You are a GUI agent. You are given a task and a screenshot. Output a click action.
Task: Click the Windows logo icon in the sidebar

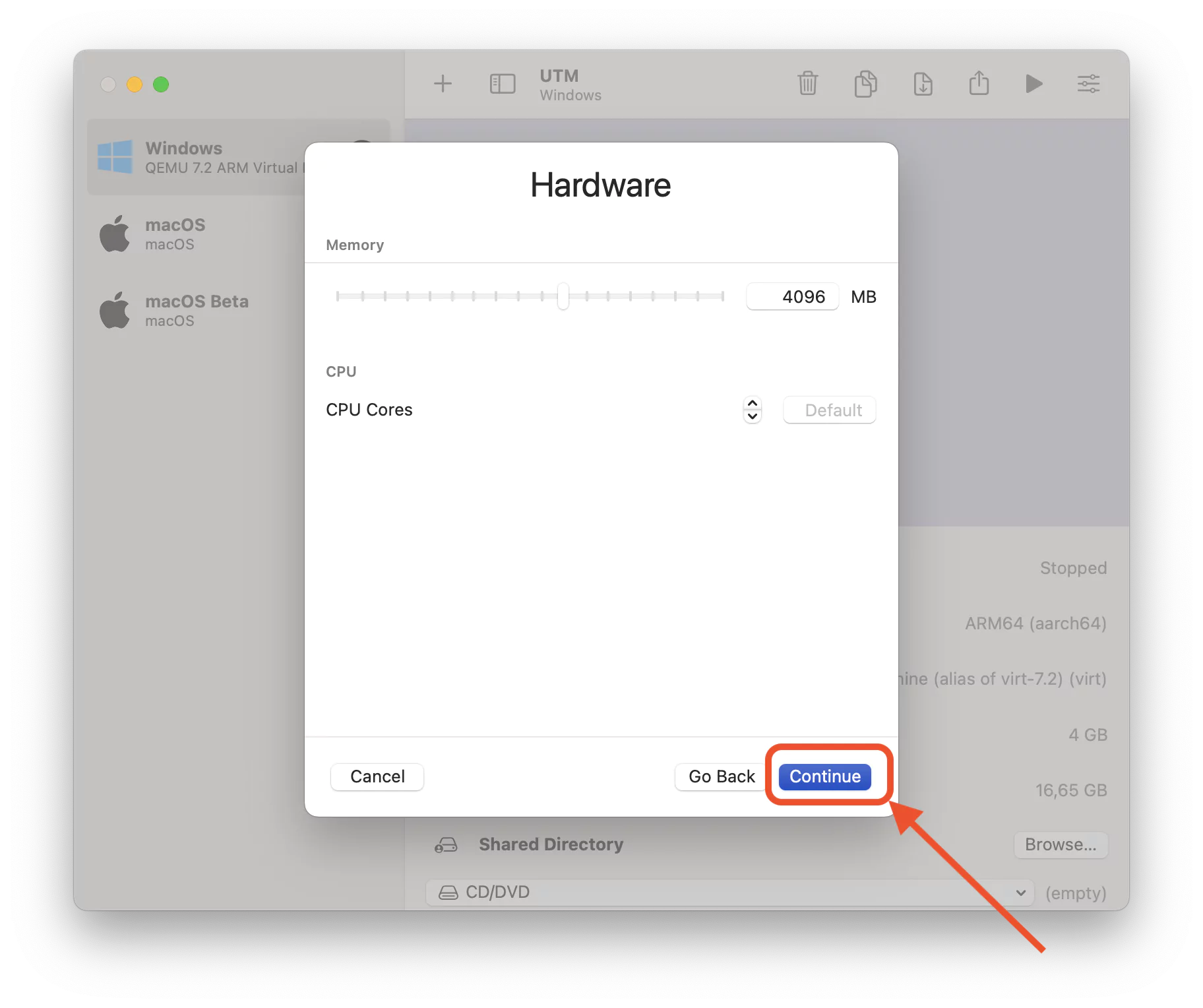tap(115, 157)
